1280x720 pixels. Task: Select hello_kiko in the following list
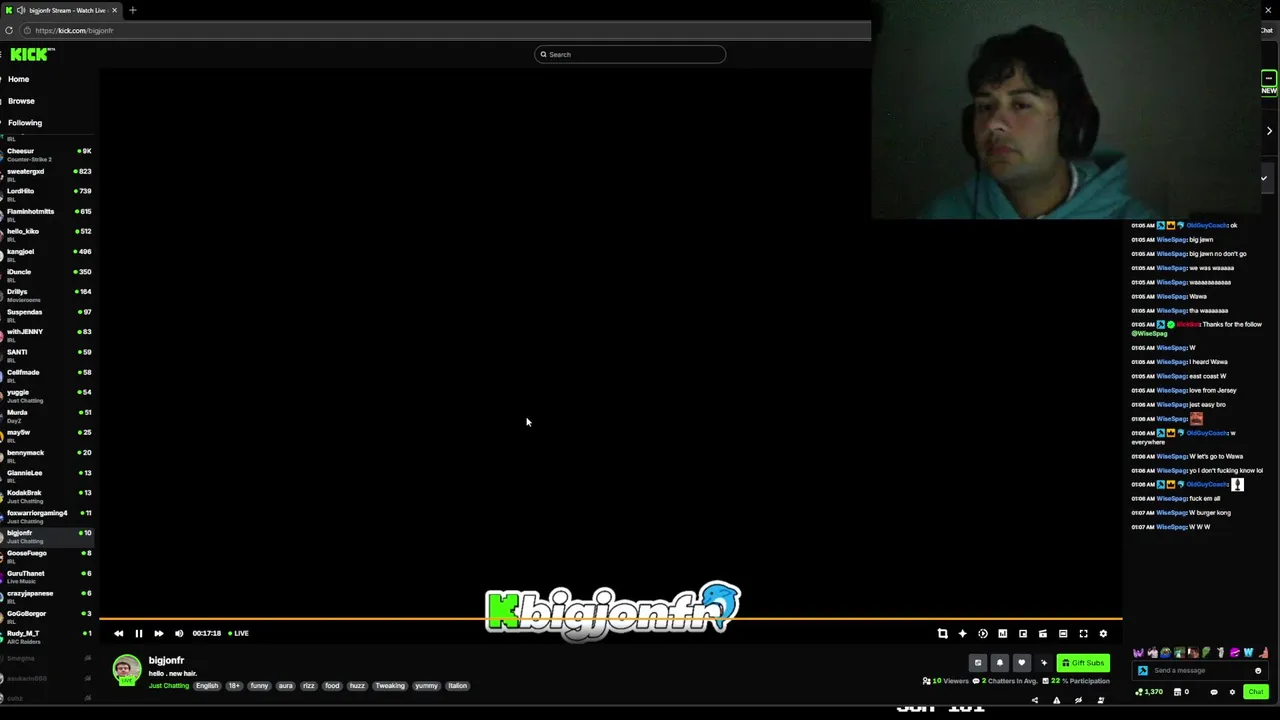click(x=47, y=235)
